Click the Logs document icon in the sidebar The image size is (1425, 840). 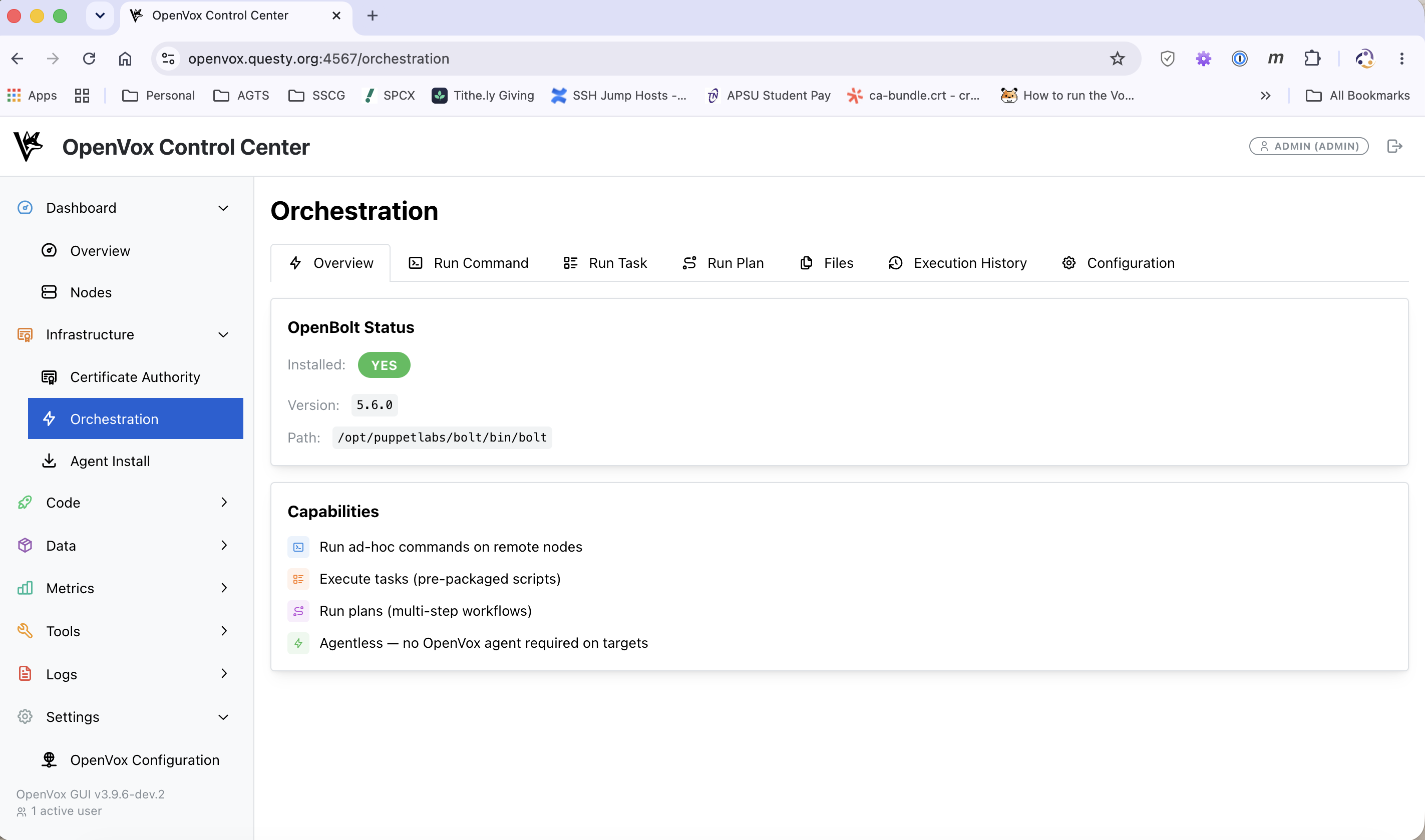pos(25,674)
